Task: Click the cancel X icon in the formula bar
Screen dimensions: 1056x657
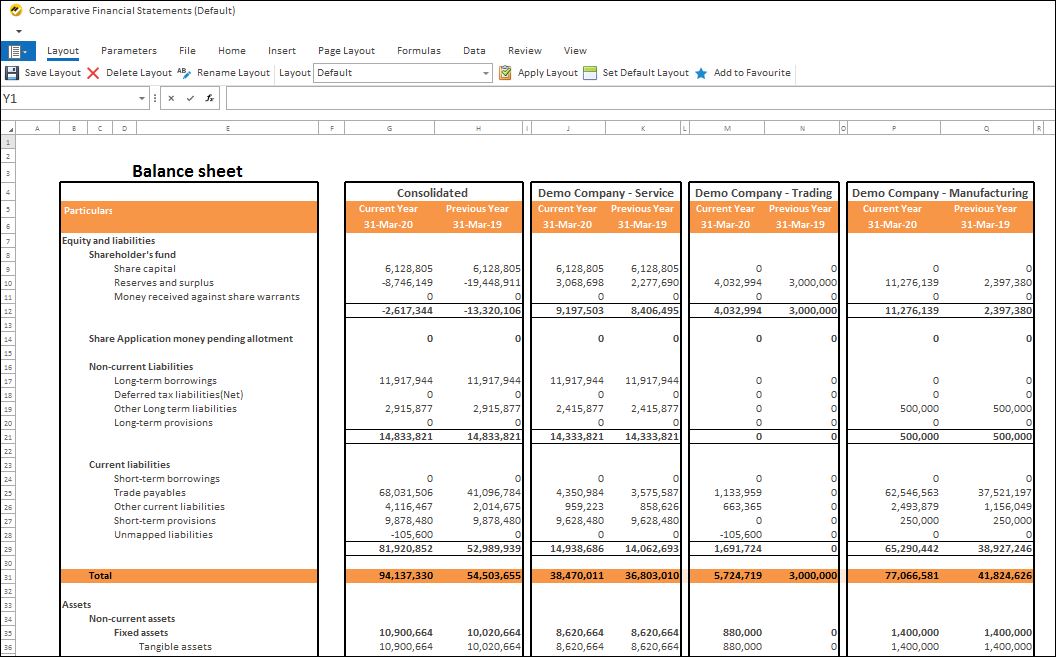Action: [x=170, y=98]
